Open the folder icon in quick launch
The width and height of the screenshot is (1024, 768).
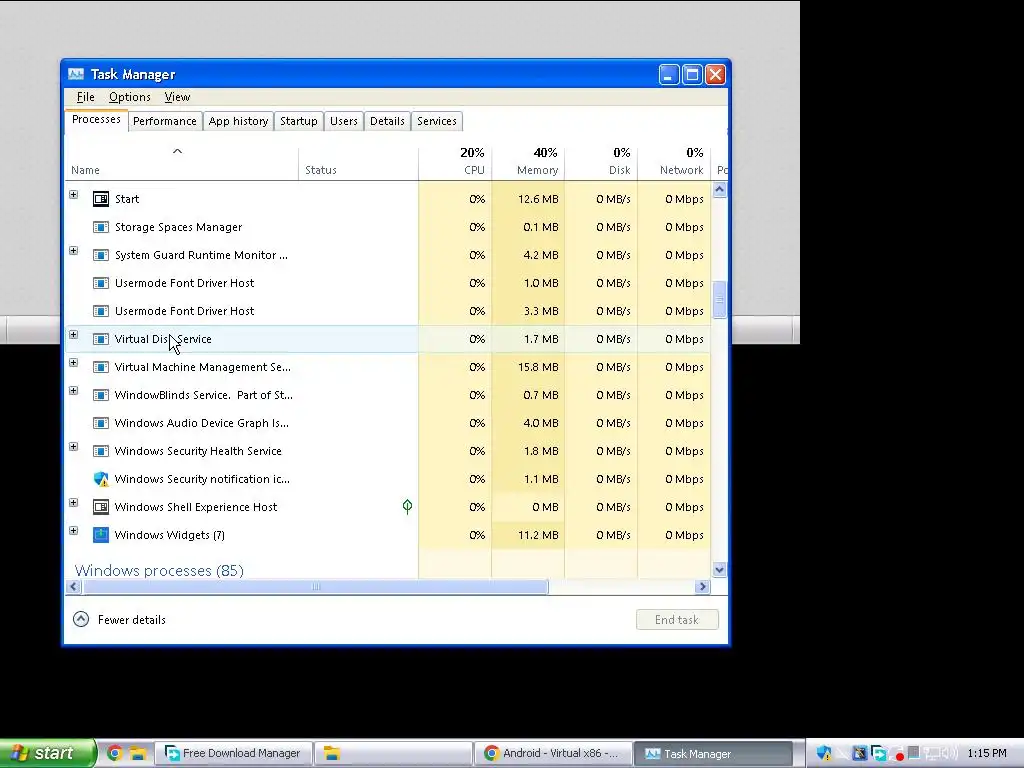[137, 754]
